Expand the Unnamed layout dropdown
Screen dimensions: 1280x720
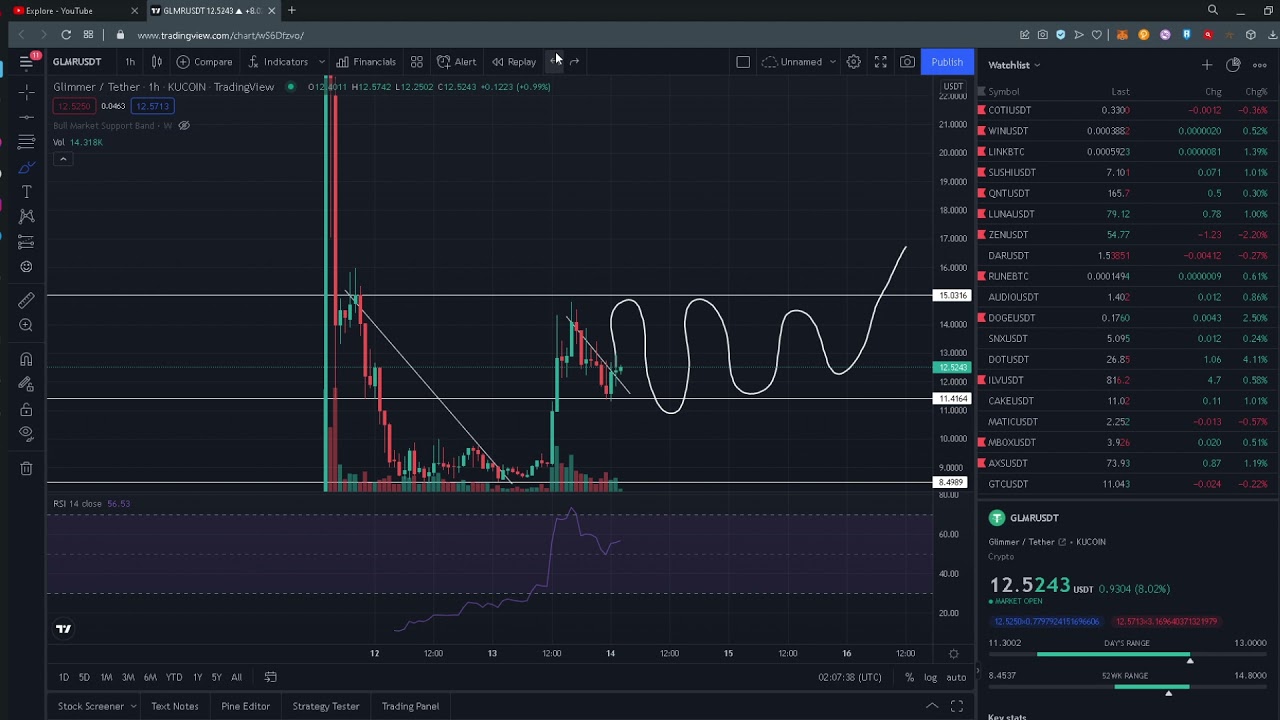(x=831, y=62)
